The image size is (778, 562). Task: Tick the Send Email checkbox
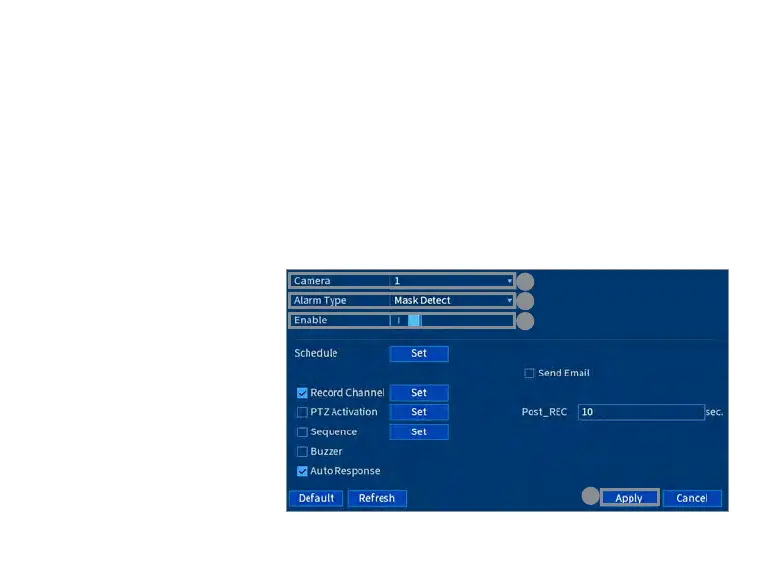click(x=529, y=373)
